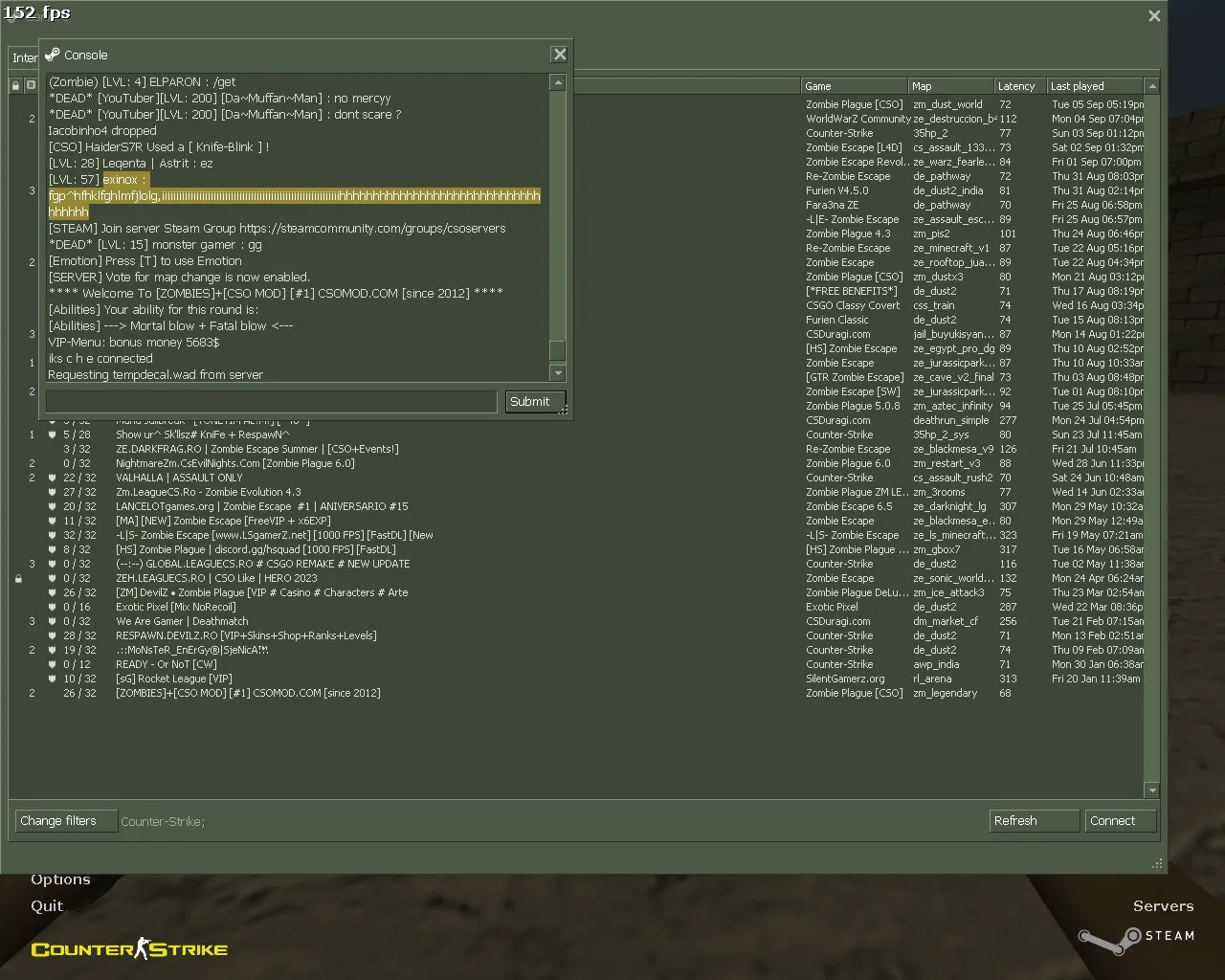Click server list scroll up arrow

click(1152, 86)
